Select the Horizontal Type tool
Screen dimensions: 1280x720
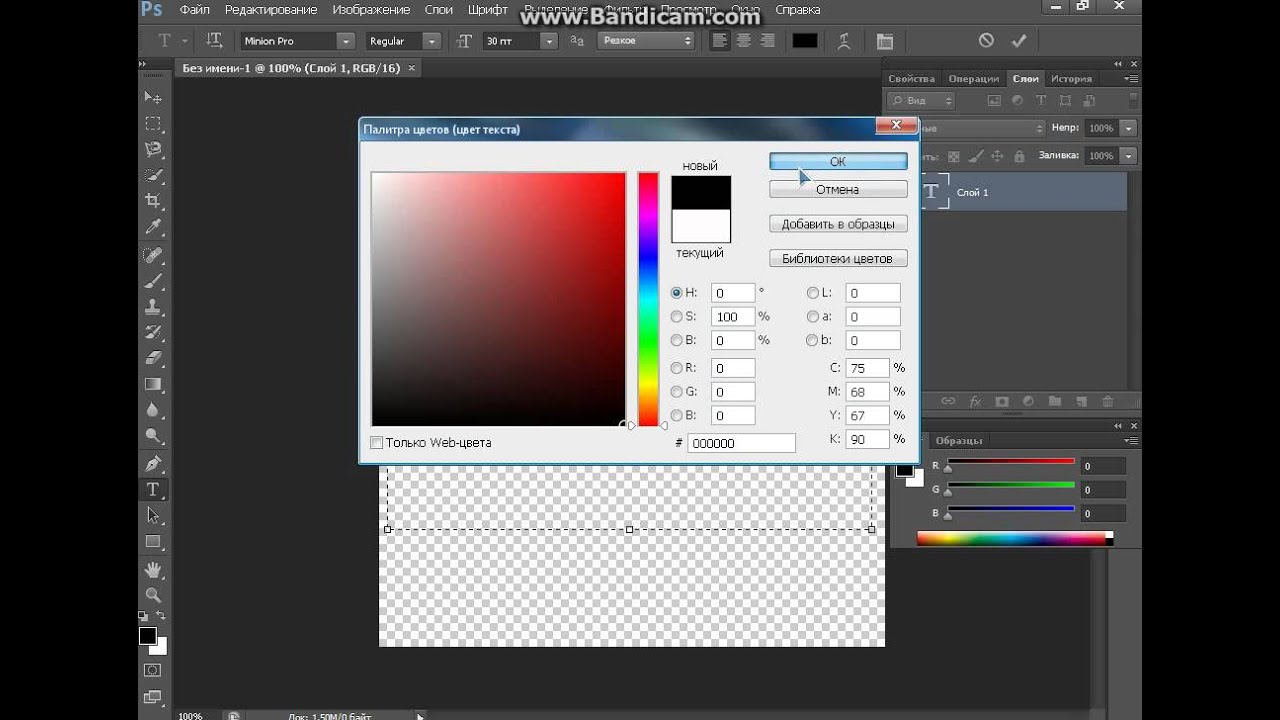153,490
